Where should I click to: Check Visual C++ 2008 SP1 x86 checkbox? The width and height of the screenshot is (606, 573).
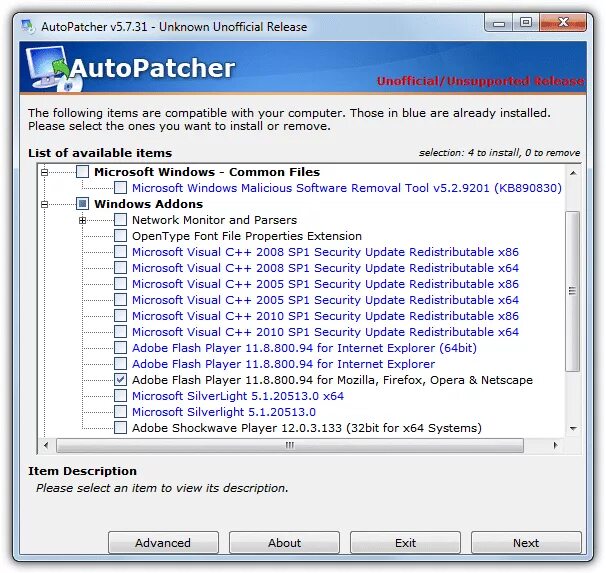[x=121, y=252]
